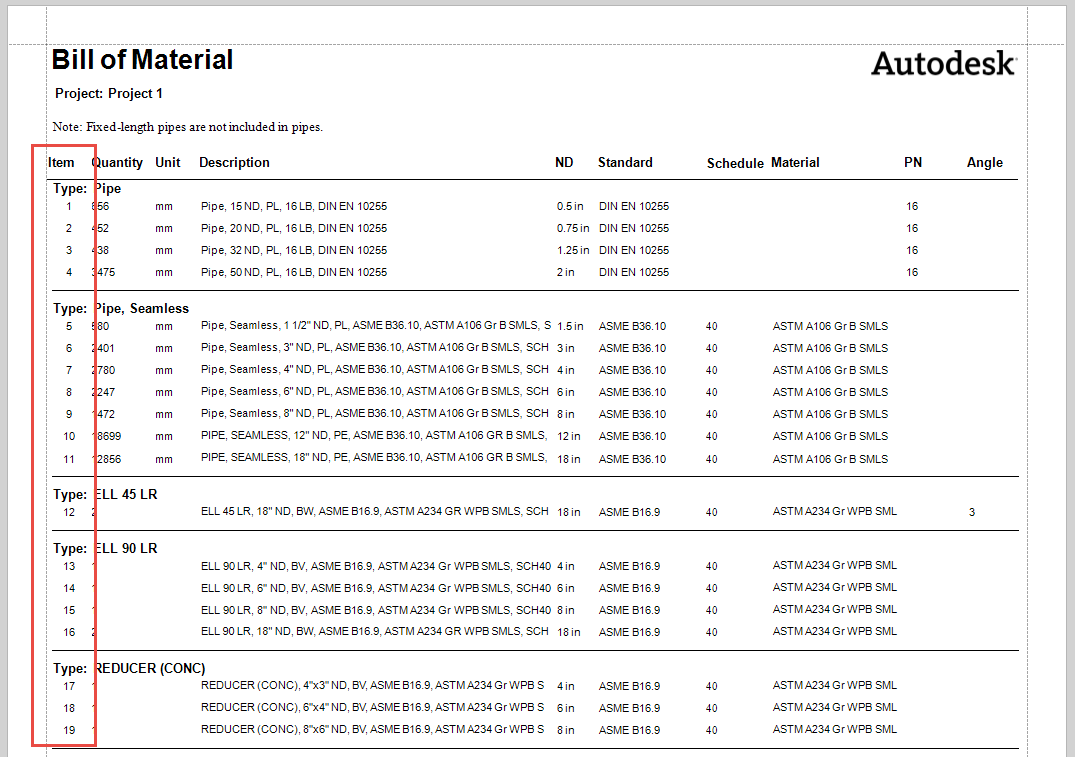
Task: Click the '12 in' ND value
Action: click(569, 436)
